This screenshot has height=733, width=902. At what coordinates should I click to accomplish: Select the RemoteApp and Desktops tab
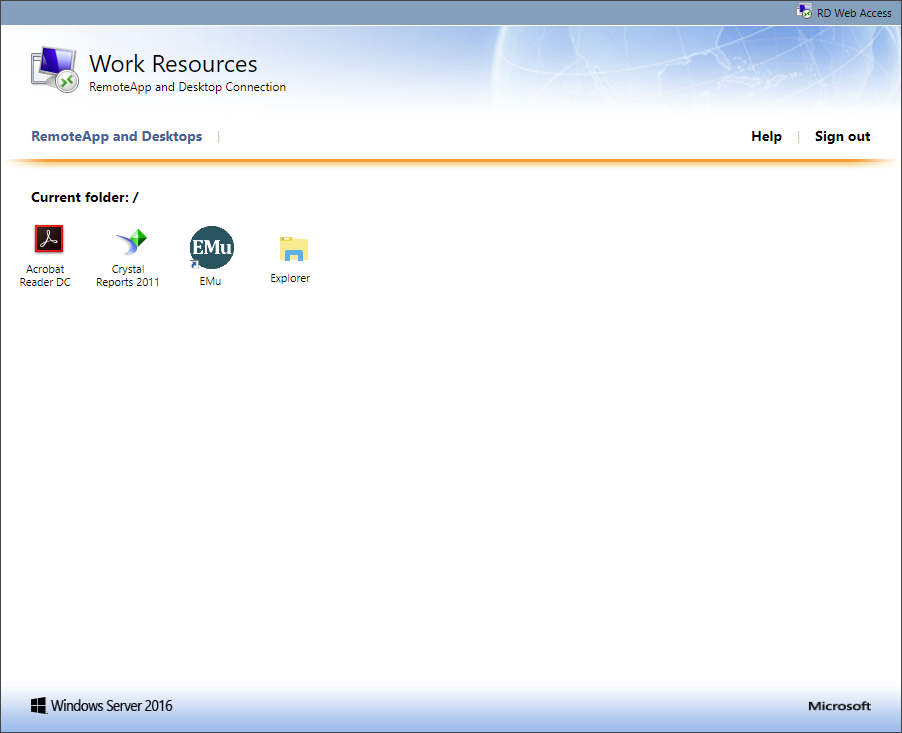click(x=116, y=137)
